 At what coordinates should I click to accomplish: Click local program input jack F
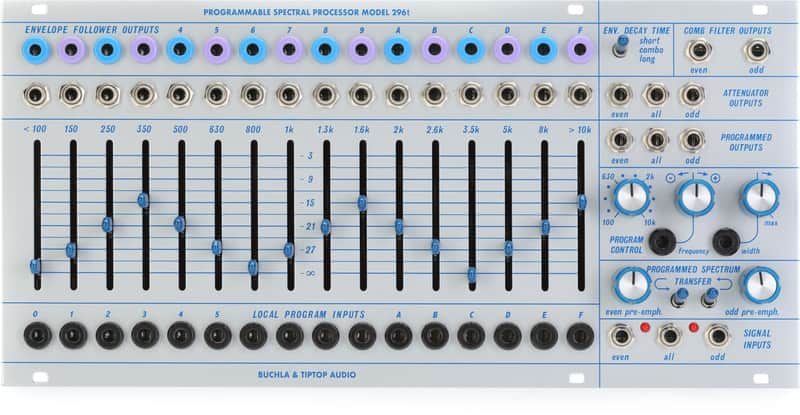(x=580, y=336)
